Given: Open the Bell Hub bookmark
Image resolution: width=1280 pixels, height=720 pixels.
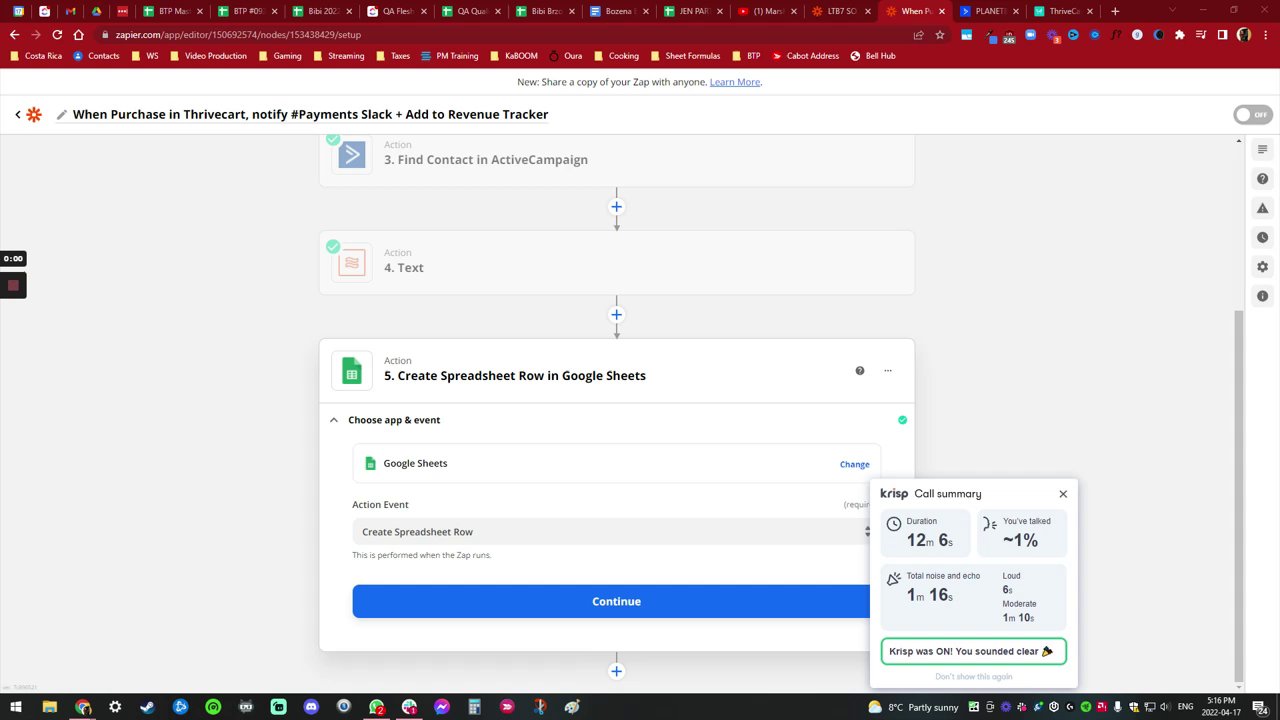Looking at the screenshot, I should point(873,56).
